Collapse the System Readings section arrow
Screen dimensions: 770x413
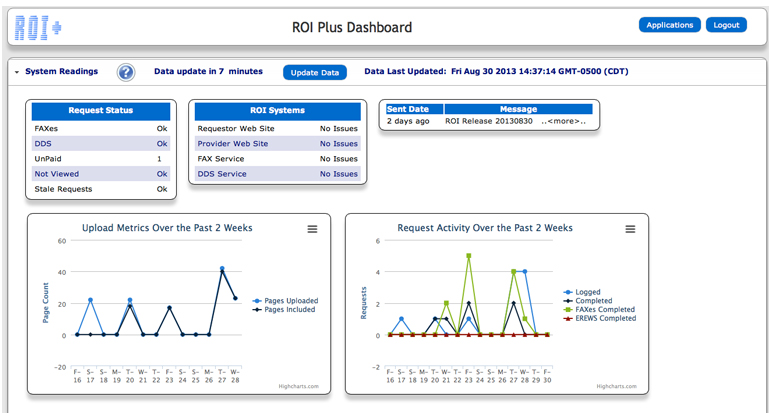point(16,72)
